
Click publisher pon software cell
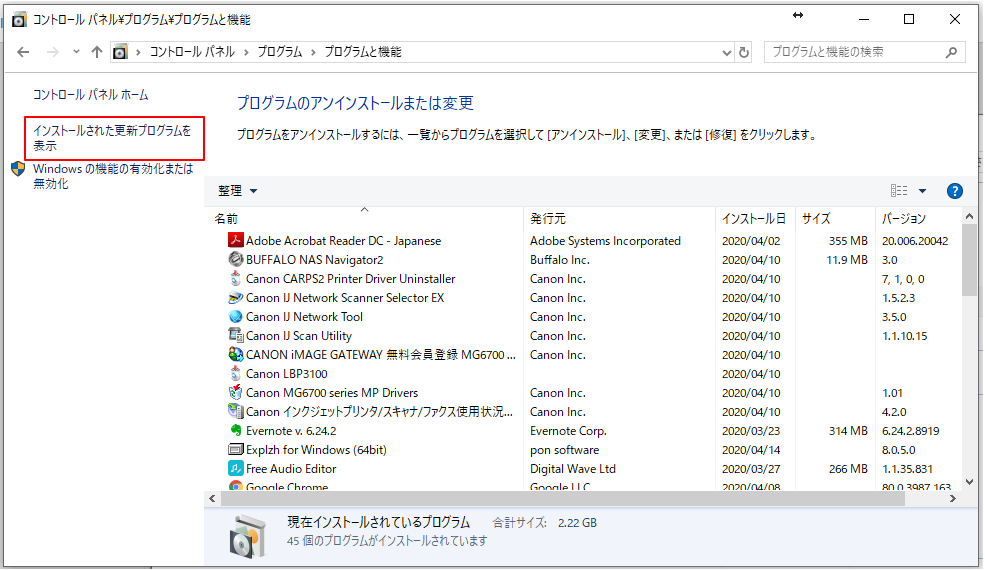(x=564, y=450)
